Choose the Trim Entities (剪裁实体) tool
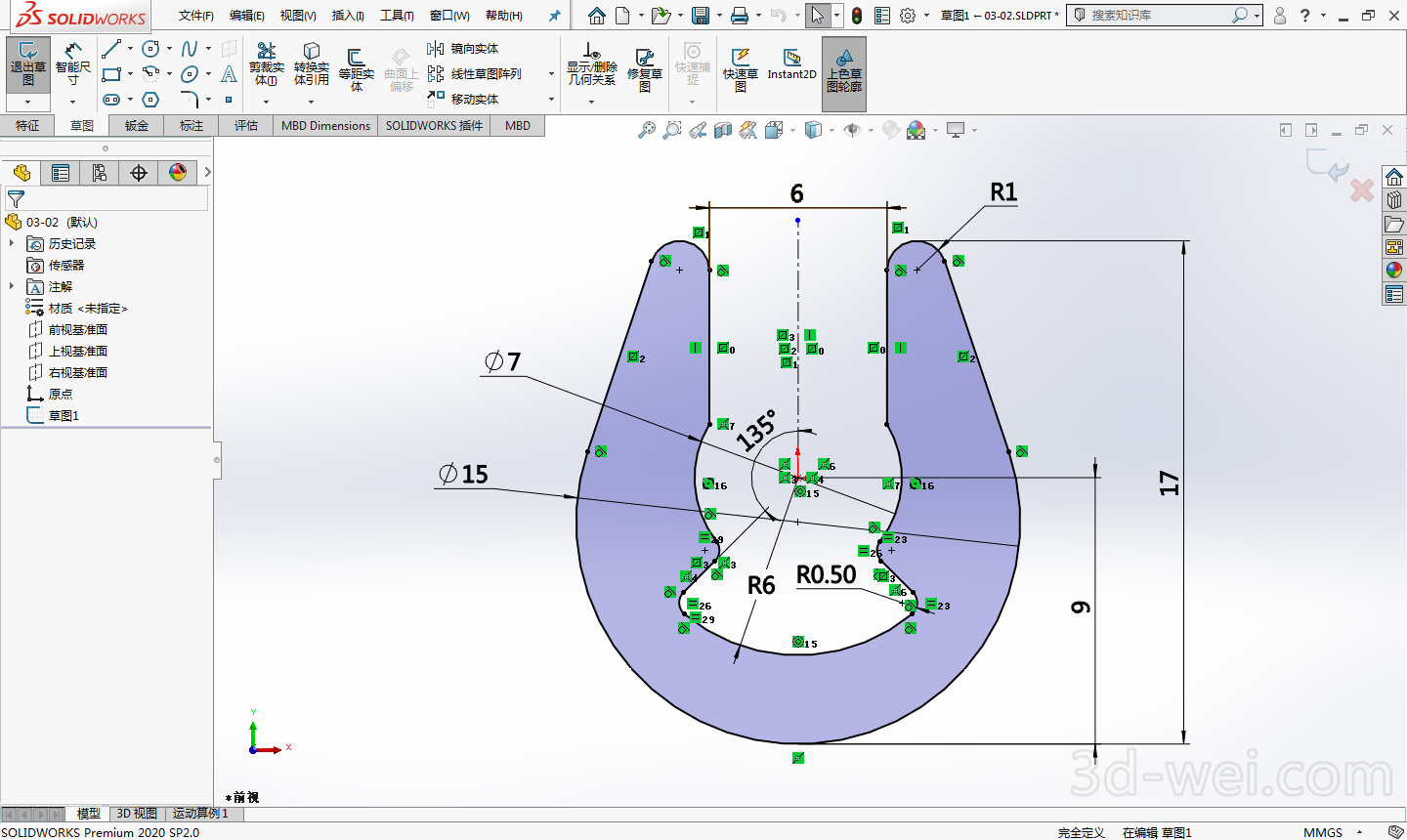Image resolution: width=1407 pixels, height=840 pixels. click(x=266, y=63)
